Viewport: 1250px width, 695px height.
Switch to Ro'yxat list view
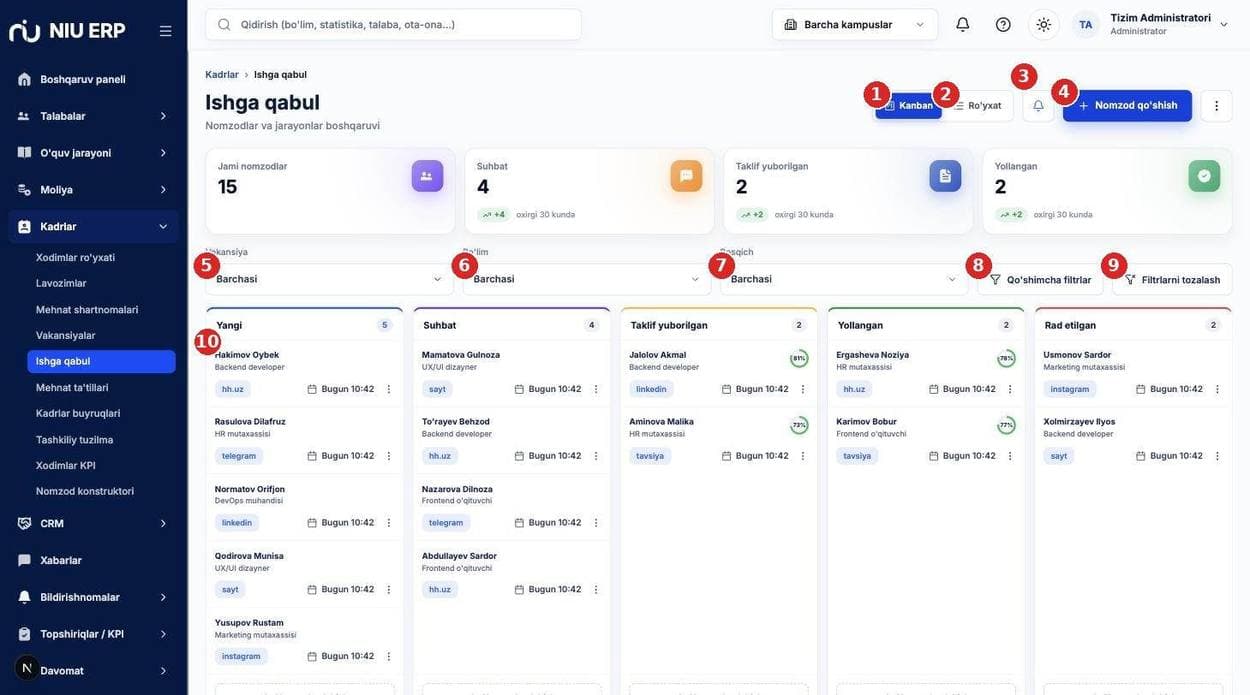[978, 106]
